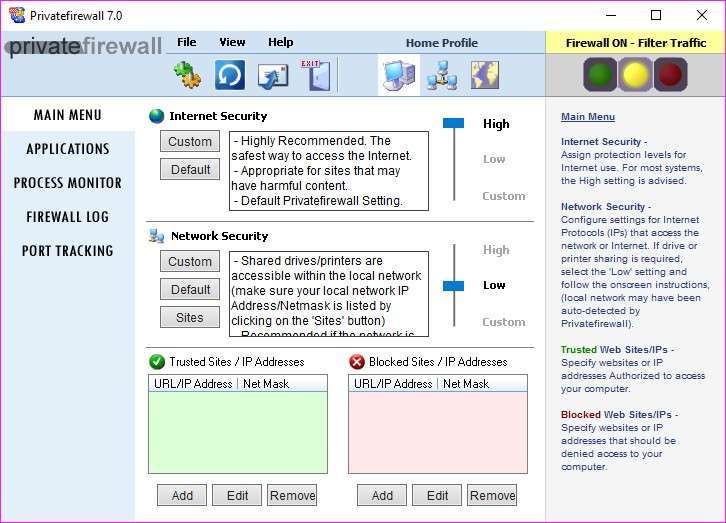This screenshot has height=523, width=726.
Task: Open the View menu
Action: tap(232, 42)
